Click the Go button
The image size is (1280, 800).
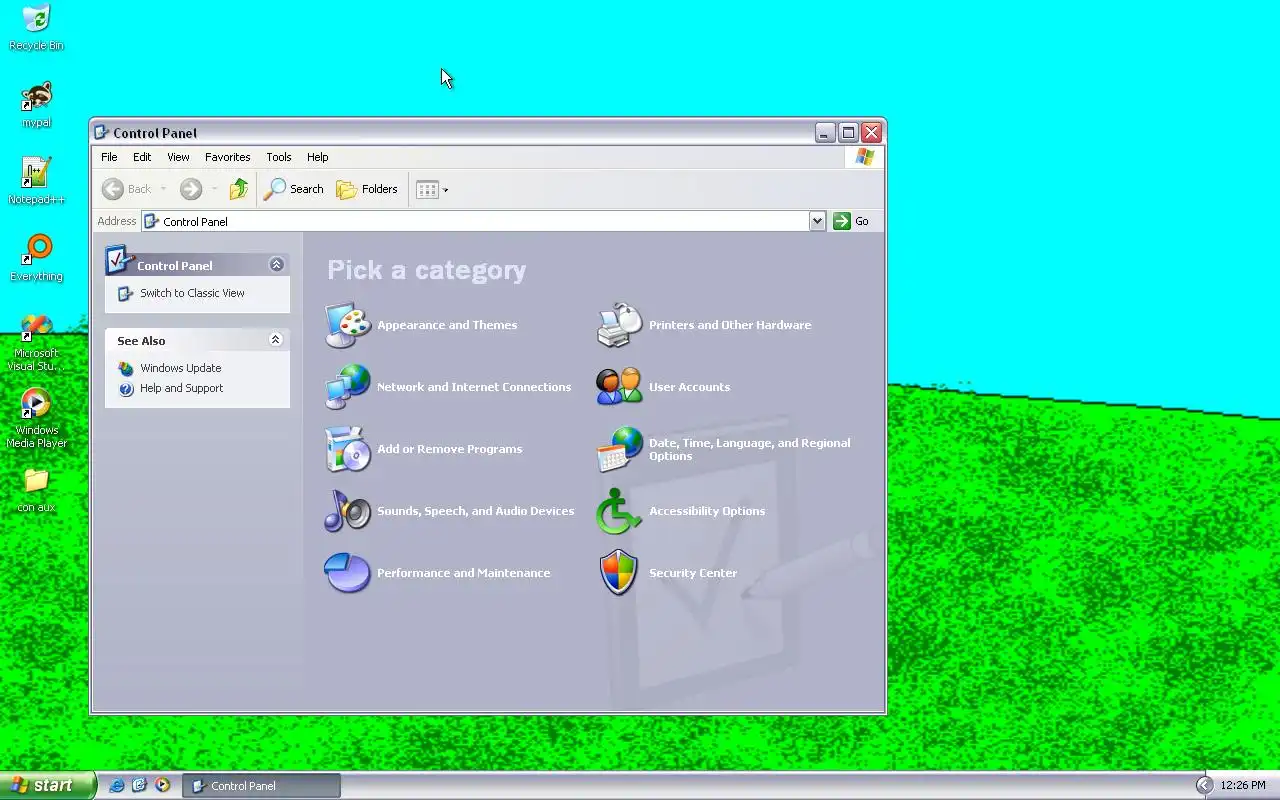point(852,221)
